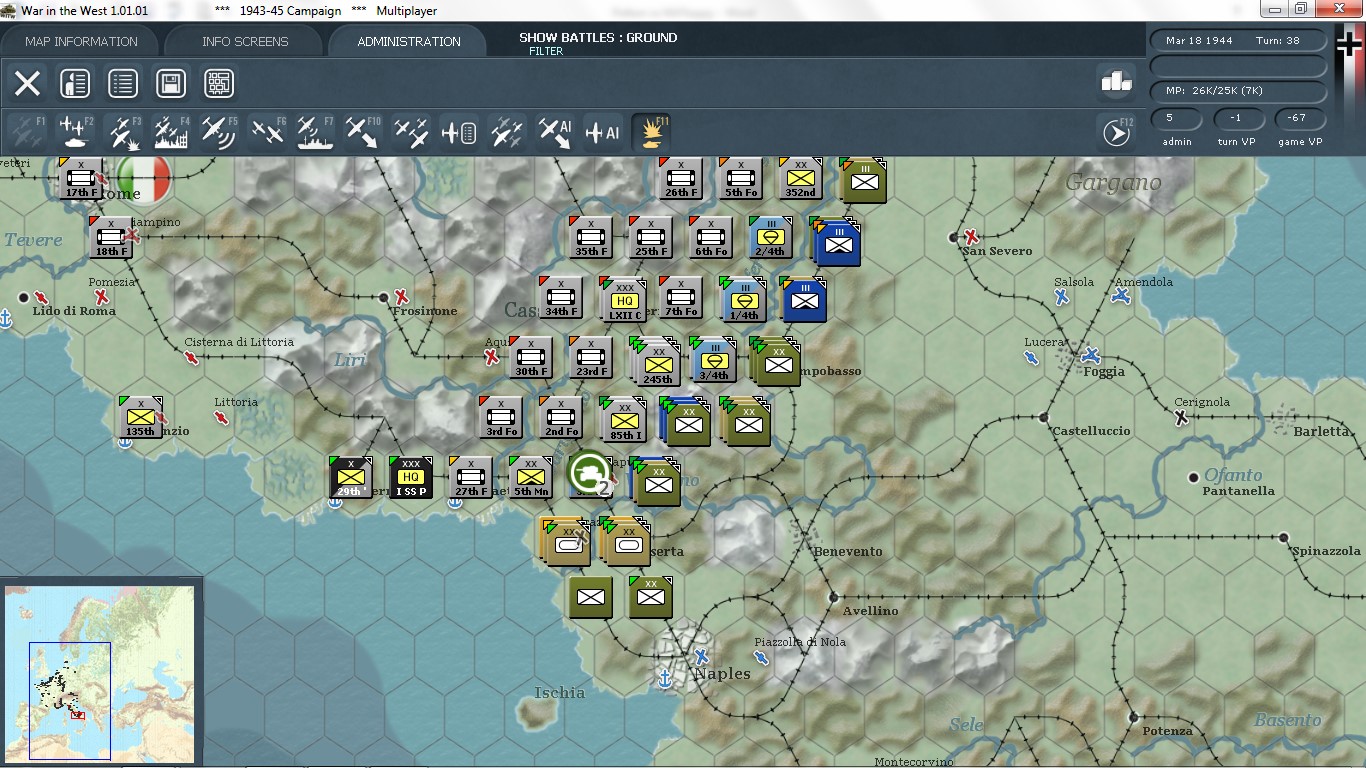Click the turn VP value -1
The image size is (1366, 768).
[x=1239, y=118]
